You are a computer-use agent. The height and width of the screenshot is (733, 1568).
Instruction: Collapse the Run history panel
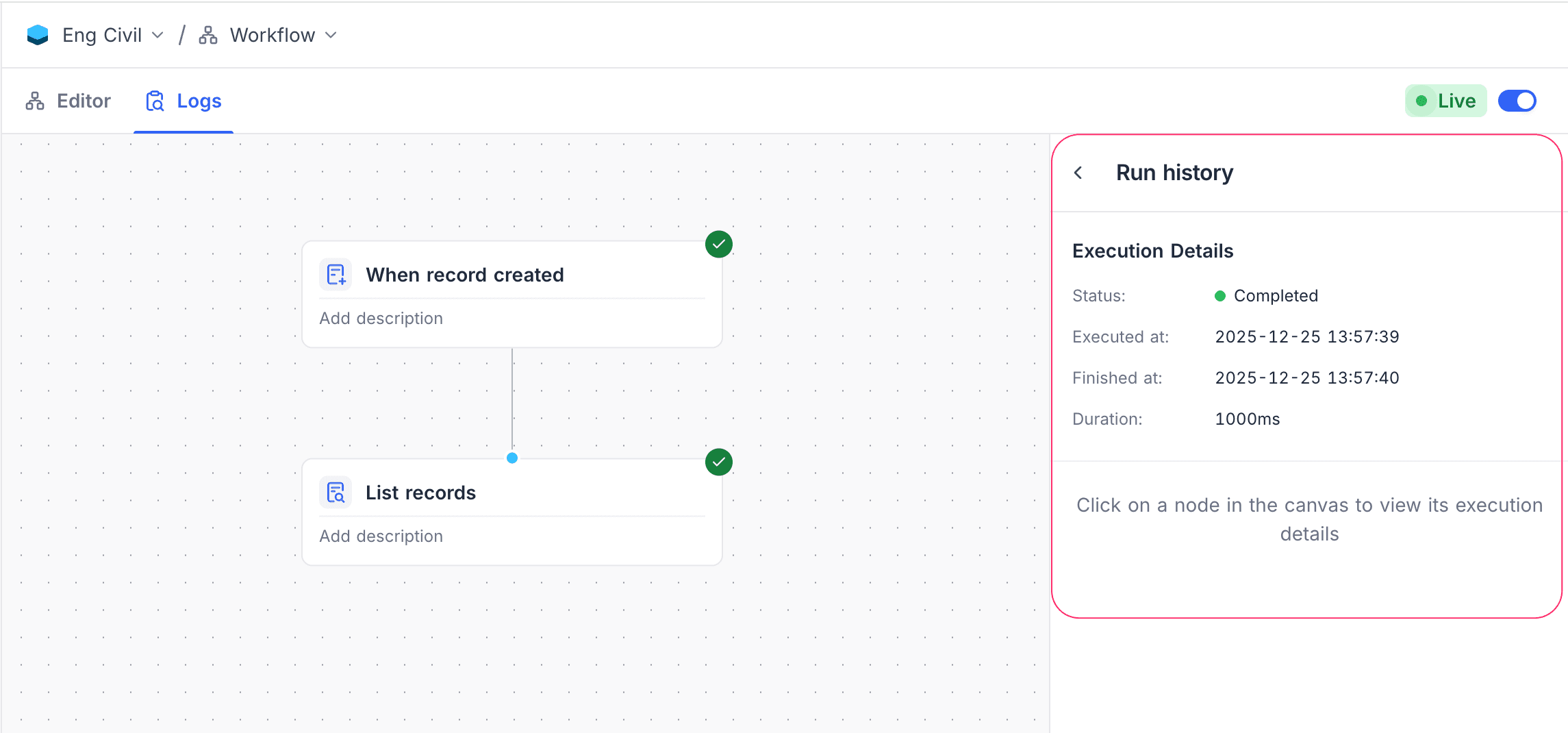1079,173
